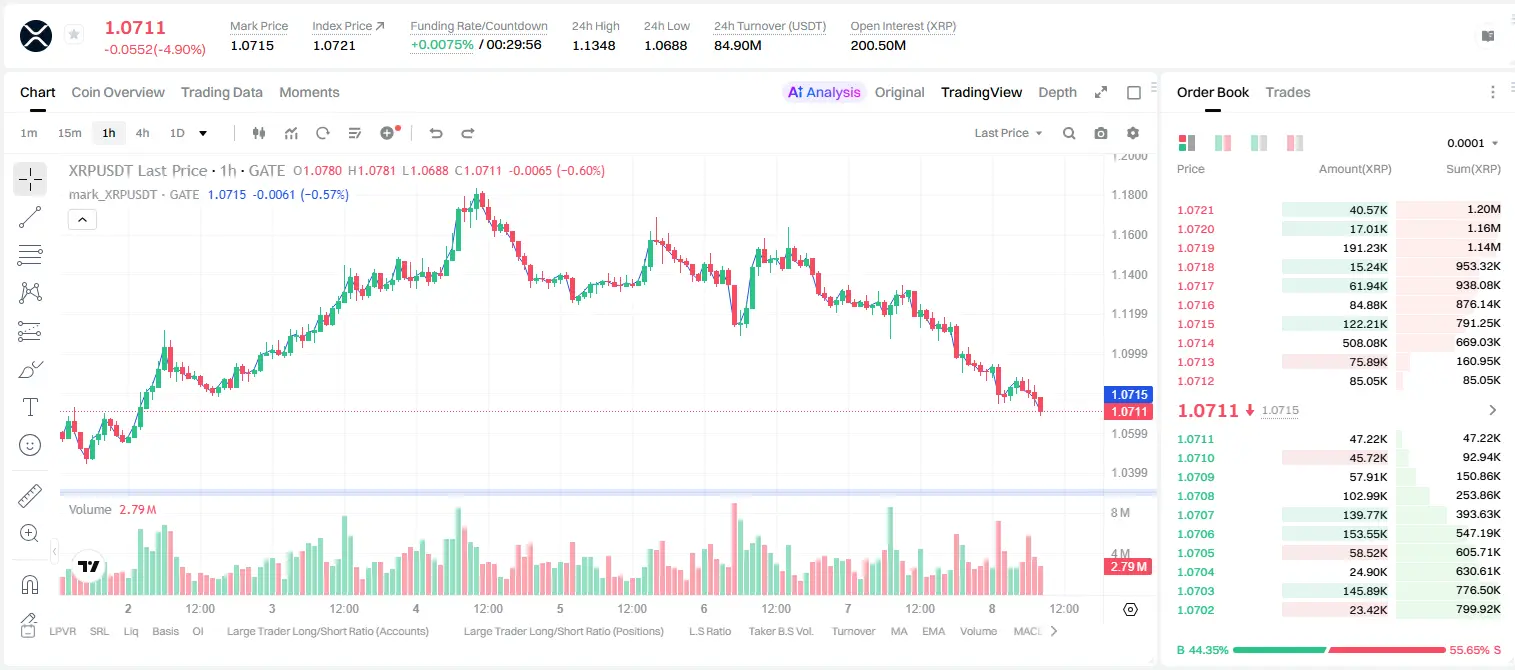Click the AI Analysis button
Image resolution: width=1515 pixels, height=670 pixels.
pyautogui.click(x=823, y=92)
